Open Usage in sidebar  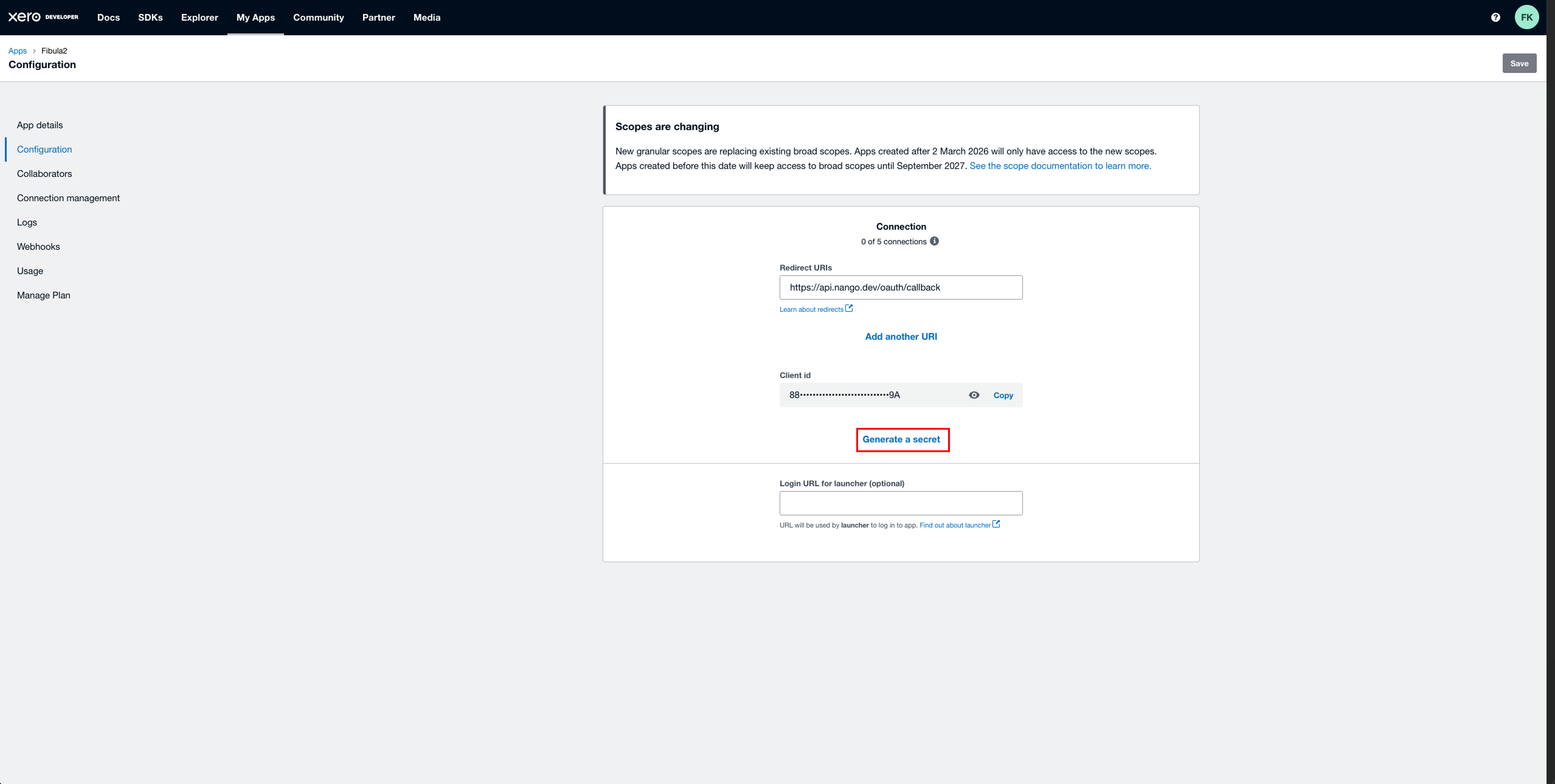coord(30,271)
